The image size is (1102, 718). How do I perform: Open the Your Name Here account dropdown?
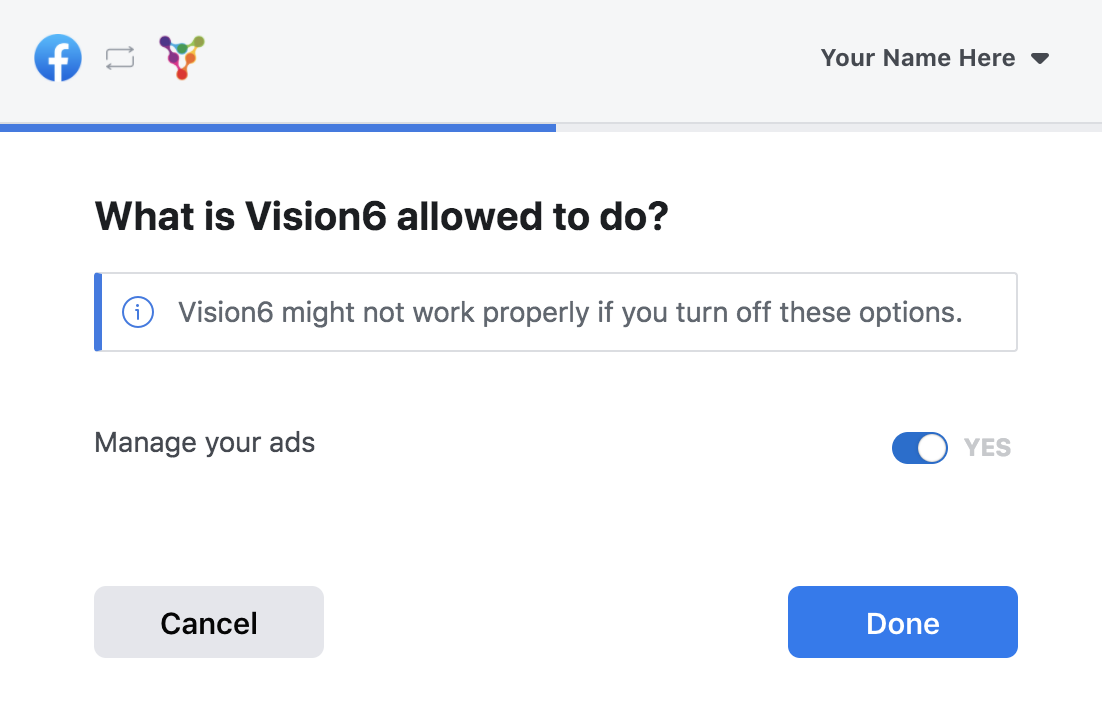[935, 58]
